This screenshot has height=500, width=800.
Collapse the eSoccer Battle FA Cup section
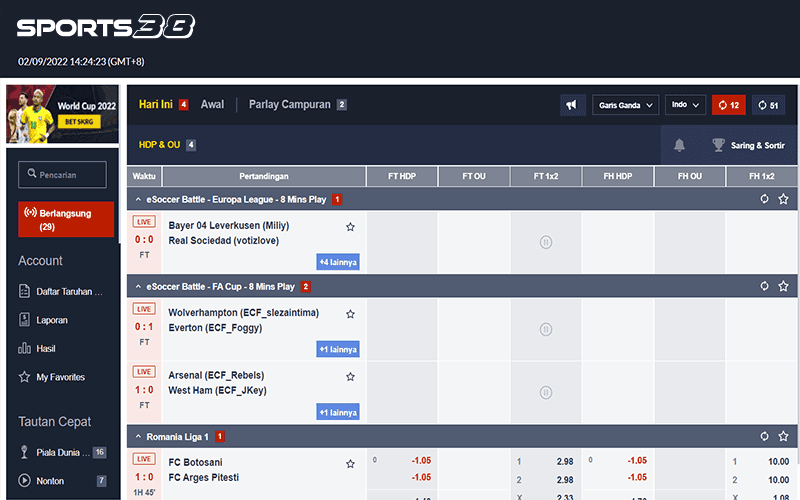138,287
